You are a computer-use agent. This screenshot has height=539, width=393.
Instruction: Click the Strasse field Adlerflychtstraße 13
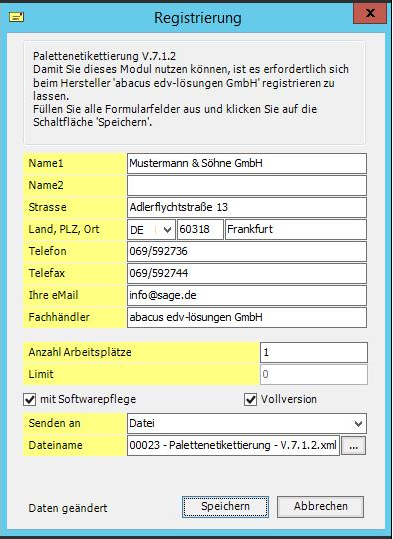tap(247, 207)
